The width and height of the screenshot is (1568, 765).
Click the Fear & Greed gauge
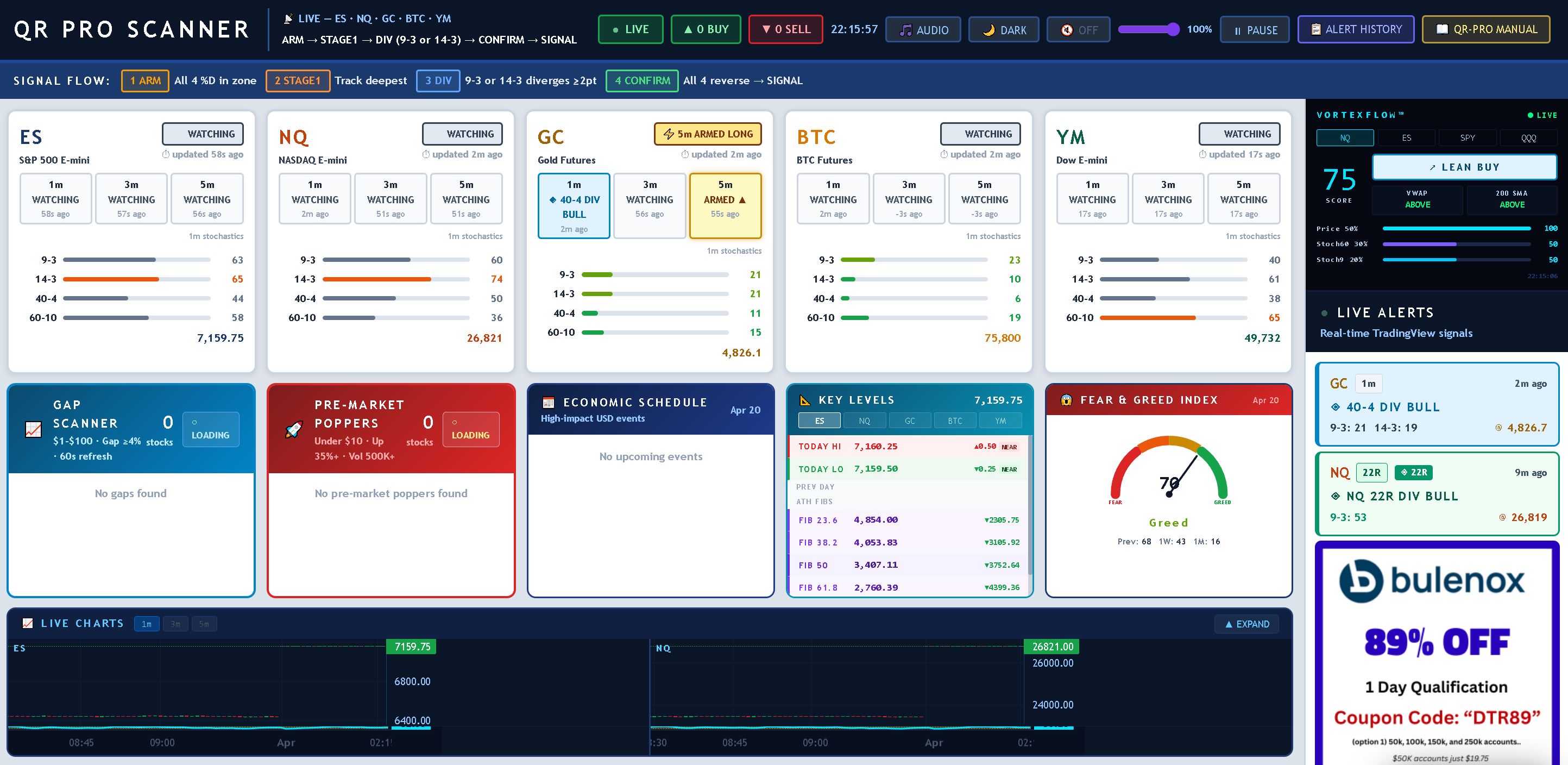coord(1169,469)
